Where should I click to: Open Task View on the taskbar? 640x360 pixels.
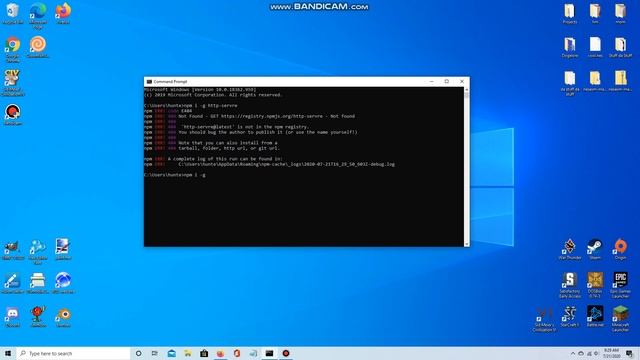(x=155, y=353)
